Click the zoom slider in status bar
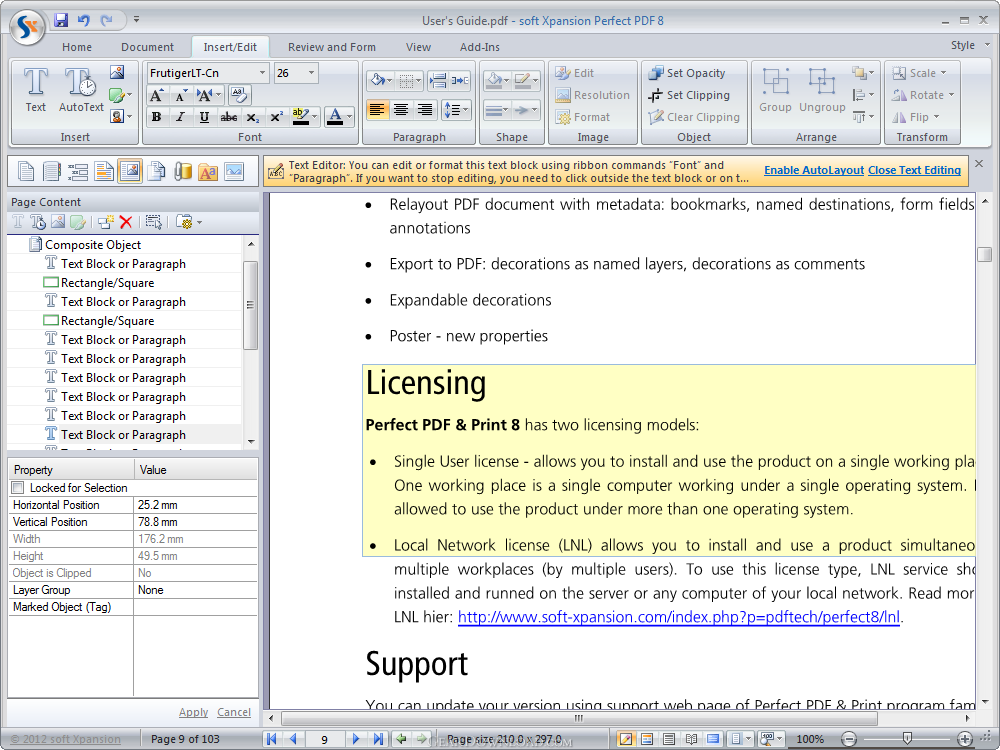This screenshot has width=1000, height=750. point(907,739)
